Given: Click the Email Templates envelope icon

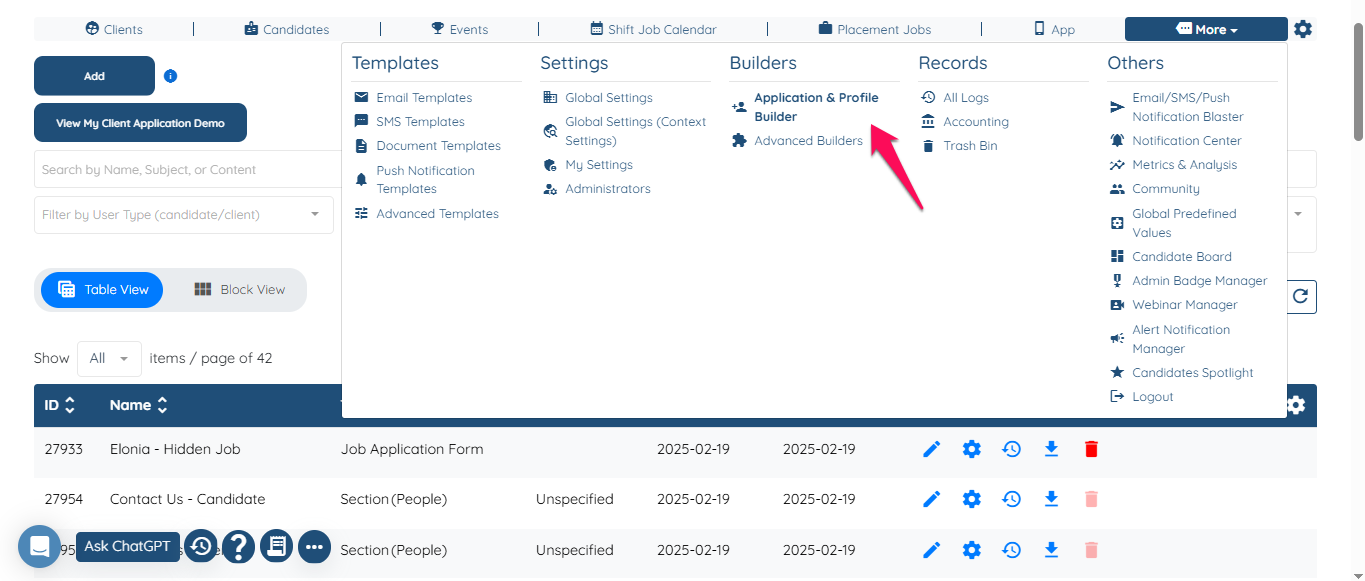Looking at the screenshot, I should (x=361, y=98).
